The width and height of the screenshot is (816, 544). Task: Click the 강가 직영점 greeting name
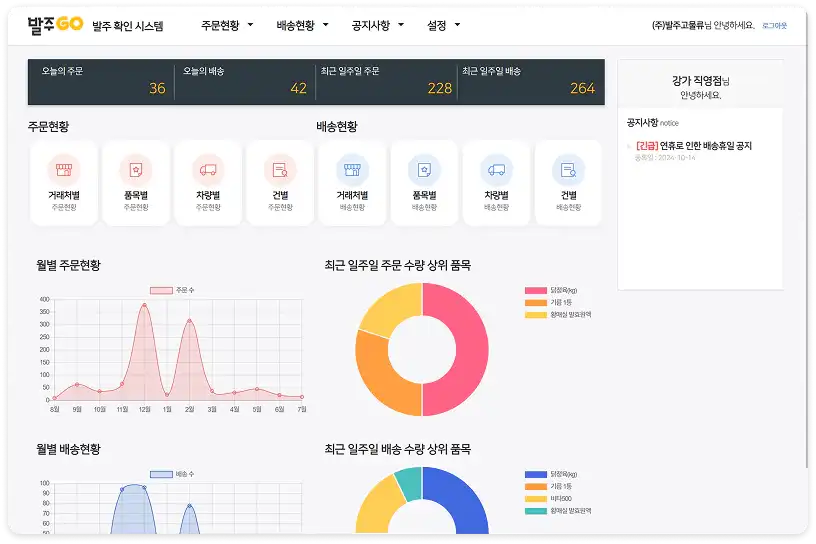tap(697, 81)
